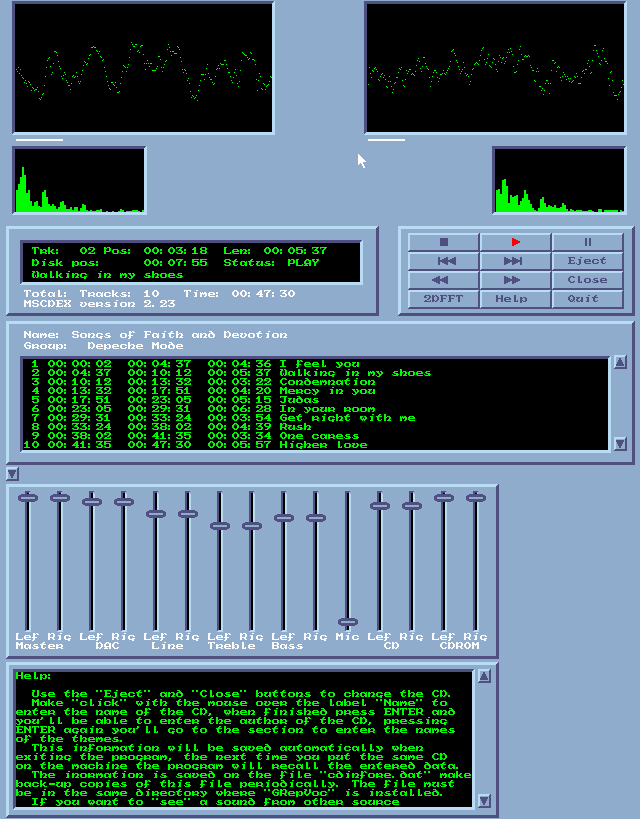Click the level bar under left oscilloscope

tap(40, 139)
